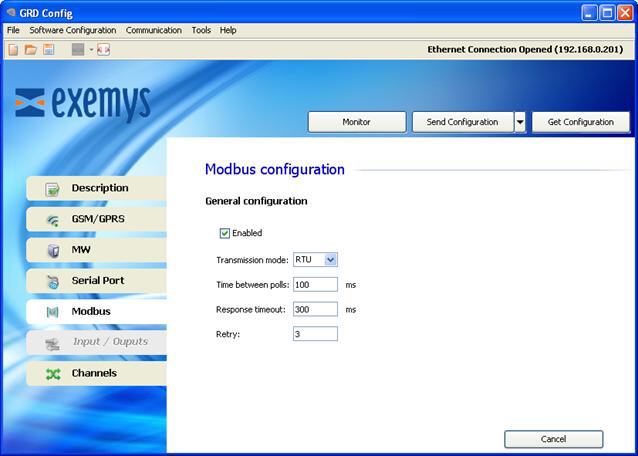Open the gray toolbar dropdown arrow

pos(90,49)
